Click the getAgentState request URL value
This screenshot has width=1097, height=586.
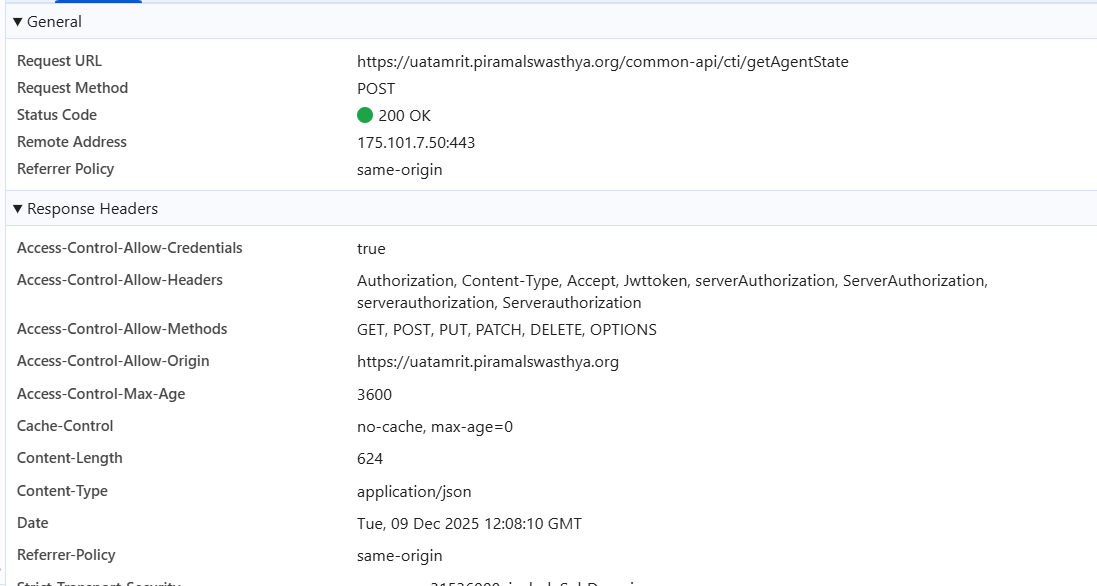(602, 62)
